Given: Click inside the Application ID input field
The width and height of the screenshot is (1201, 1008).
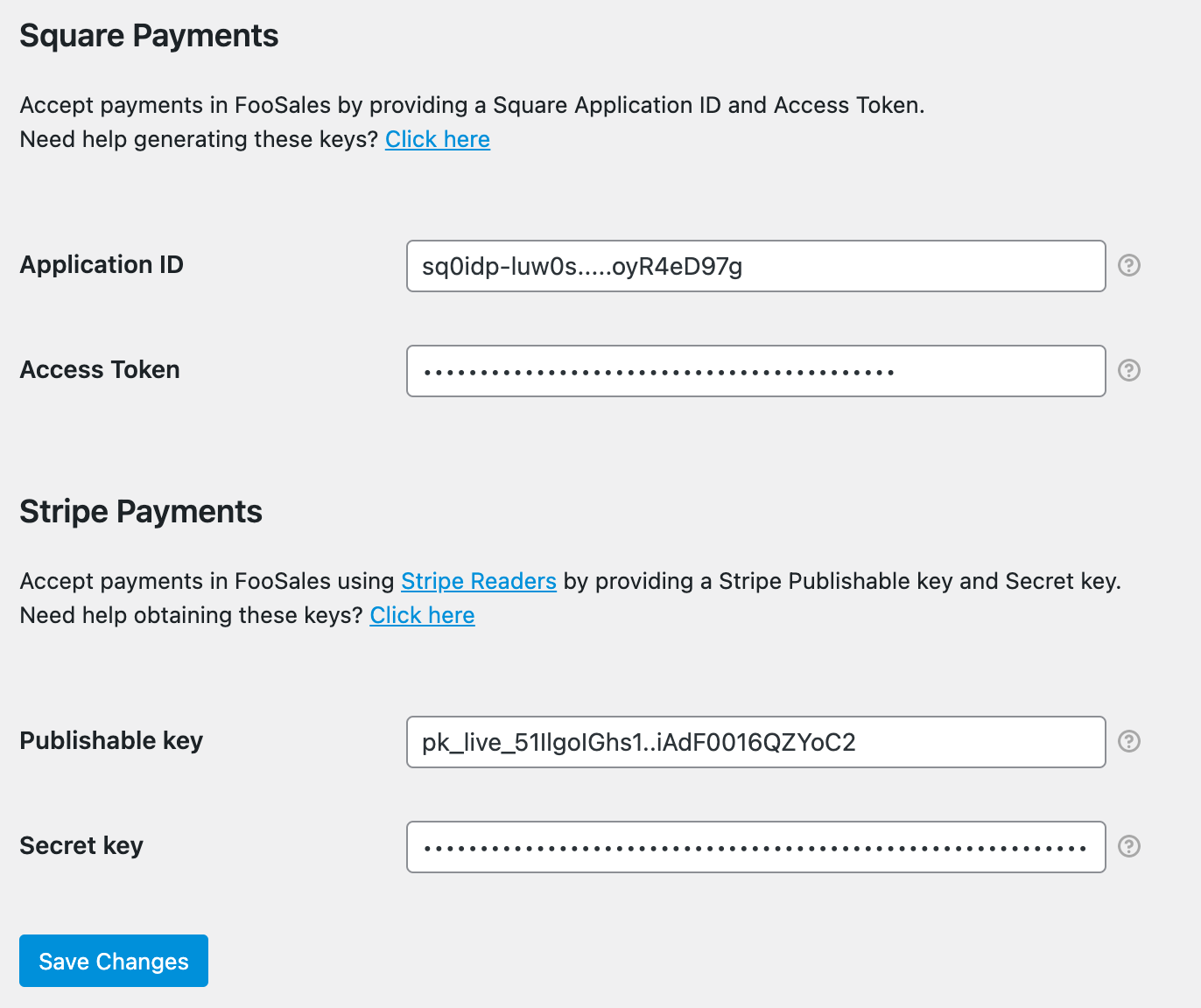Looking at the screenshot, I should [x=755, y=266].
